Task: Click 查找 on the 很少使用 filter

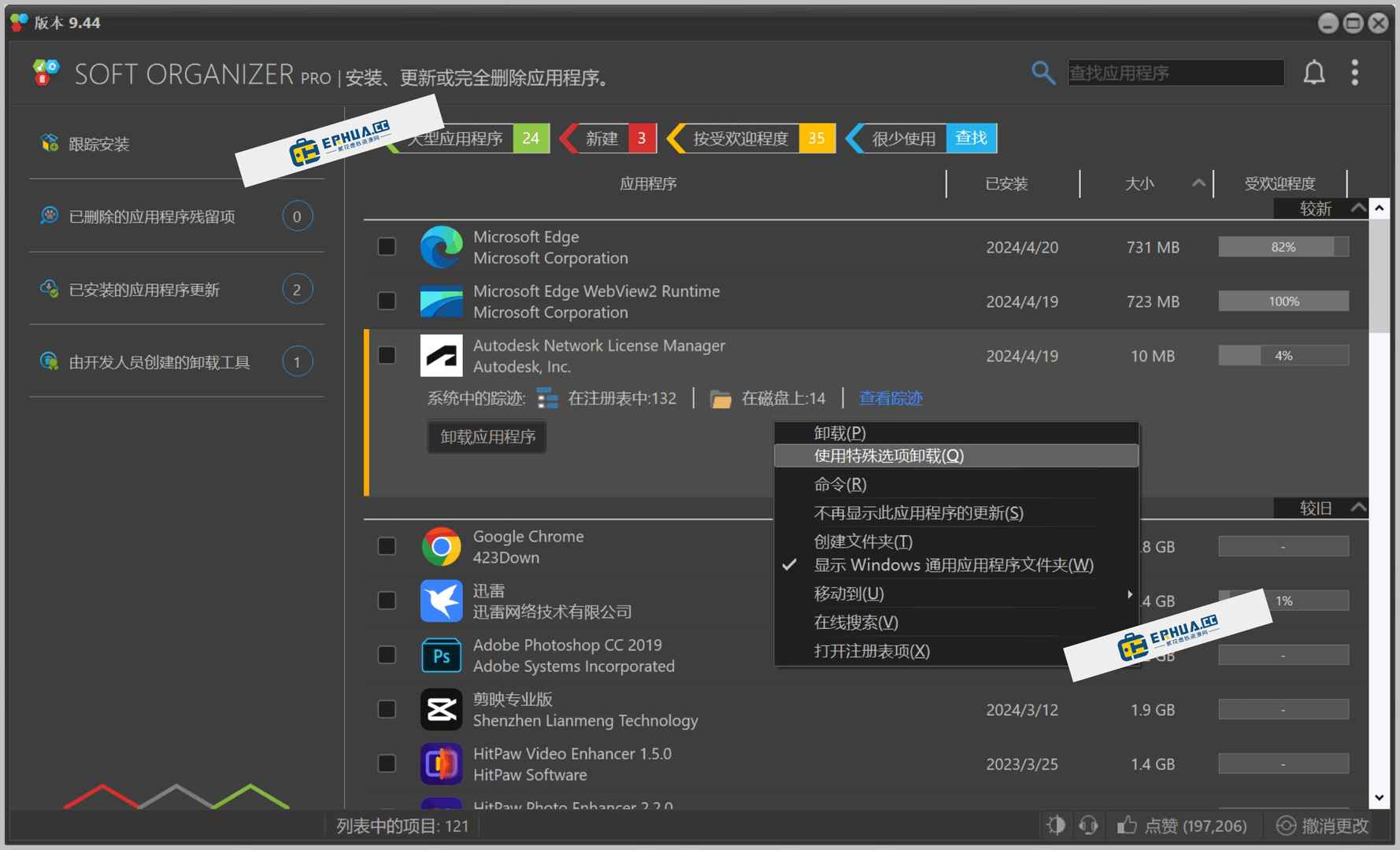Action: pos(971,139)
